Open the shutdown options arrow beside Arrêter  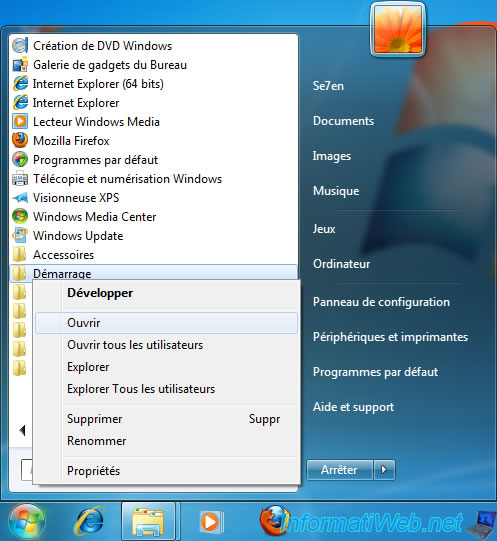point(384,470)
